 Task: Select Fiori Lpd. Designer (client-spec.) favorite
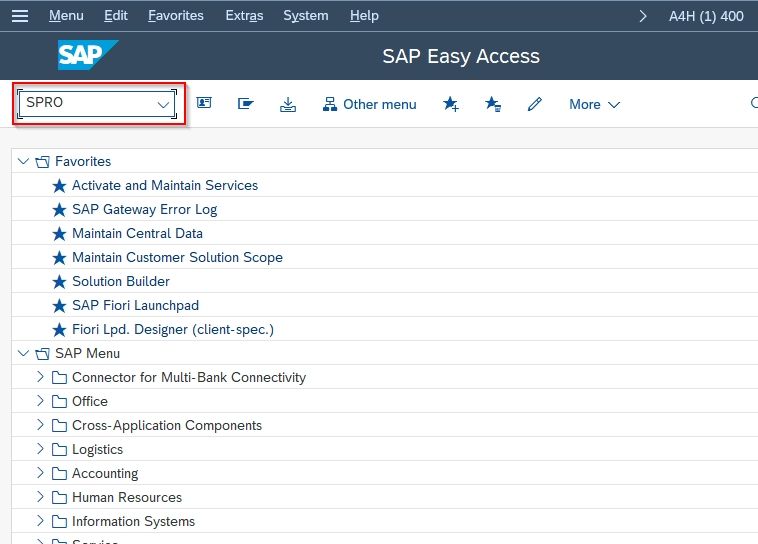(x=173, y=330)
